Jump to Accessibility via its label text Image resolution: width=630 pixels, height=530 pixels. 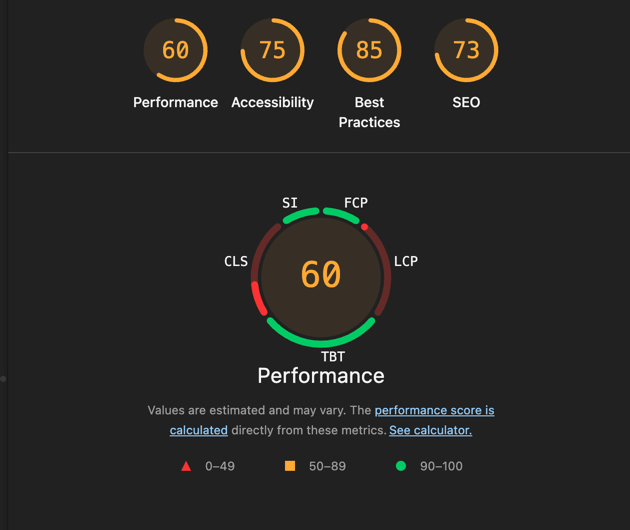[272, 102]
